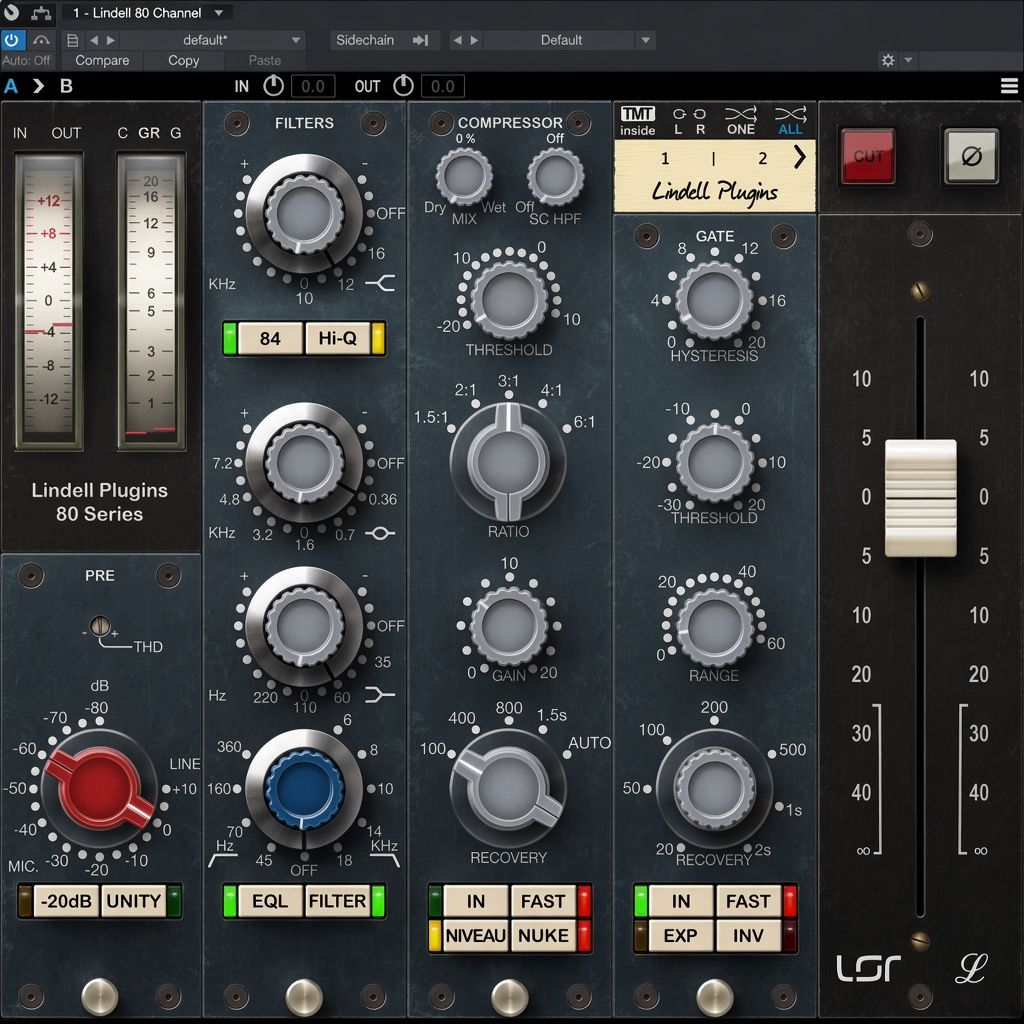Click the A to B copy arrow
The width and height of the screenshot is (1024, 1024).
(x=39, y=86)
